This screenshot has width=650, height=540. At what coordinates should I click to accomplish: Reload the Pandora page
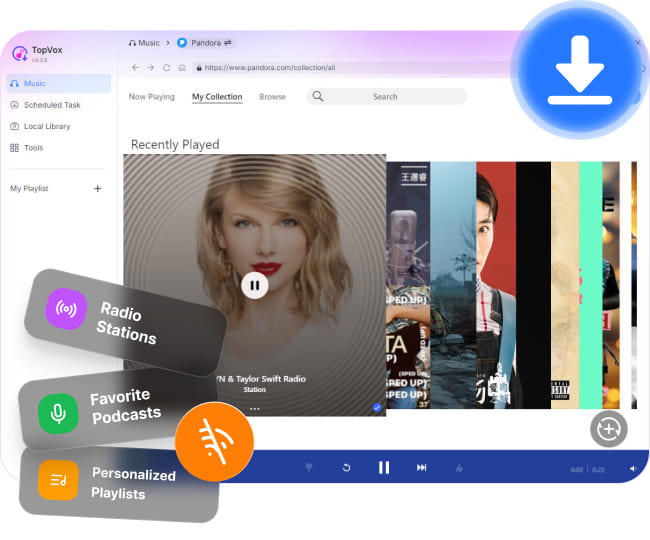tap(166, 67)
